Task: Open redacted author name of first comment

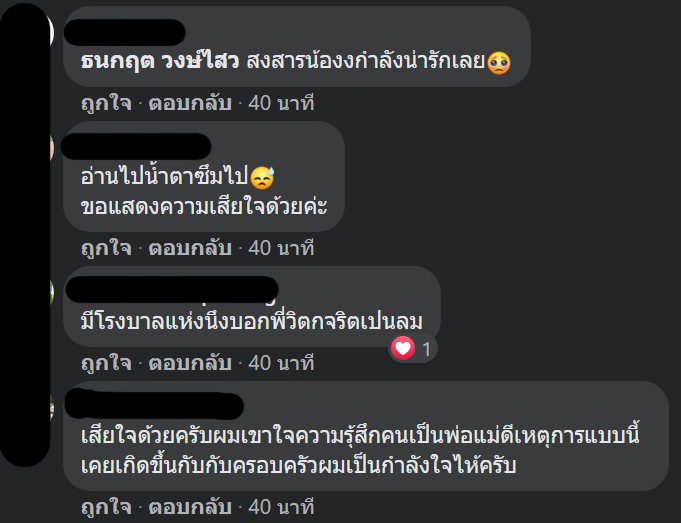Action: click(125, 32)
